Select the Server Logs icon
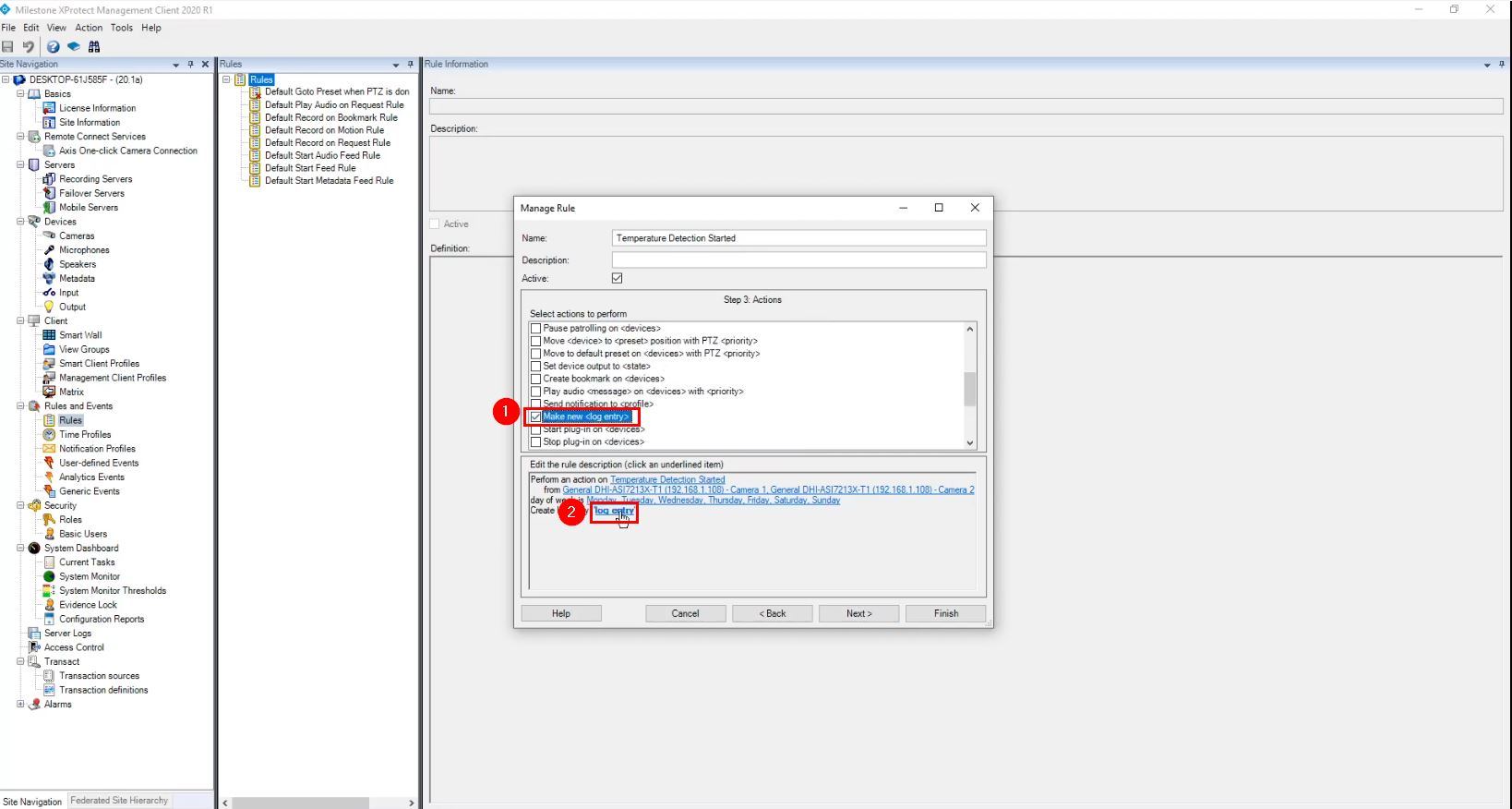The image size is (1512, 809). coord(34,634)
